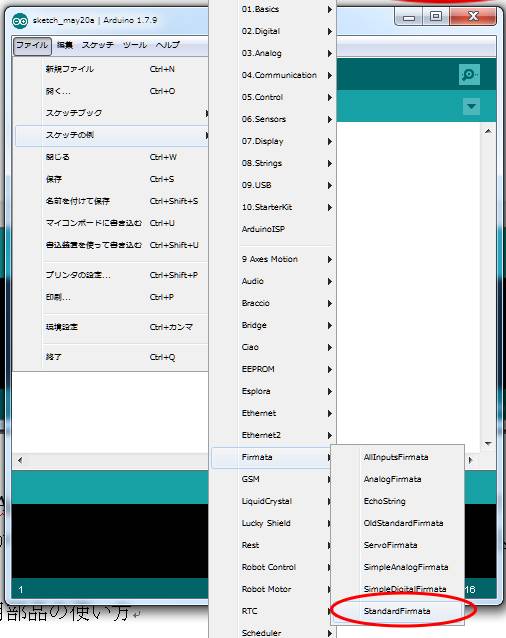506x638 pixels.
Task: Click the Arduino logo in title bar
Action: 20,20
